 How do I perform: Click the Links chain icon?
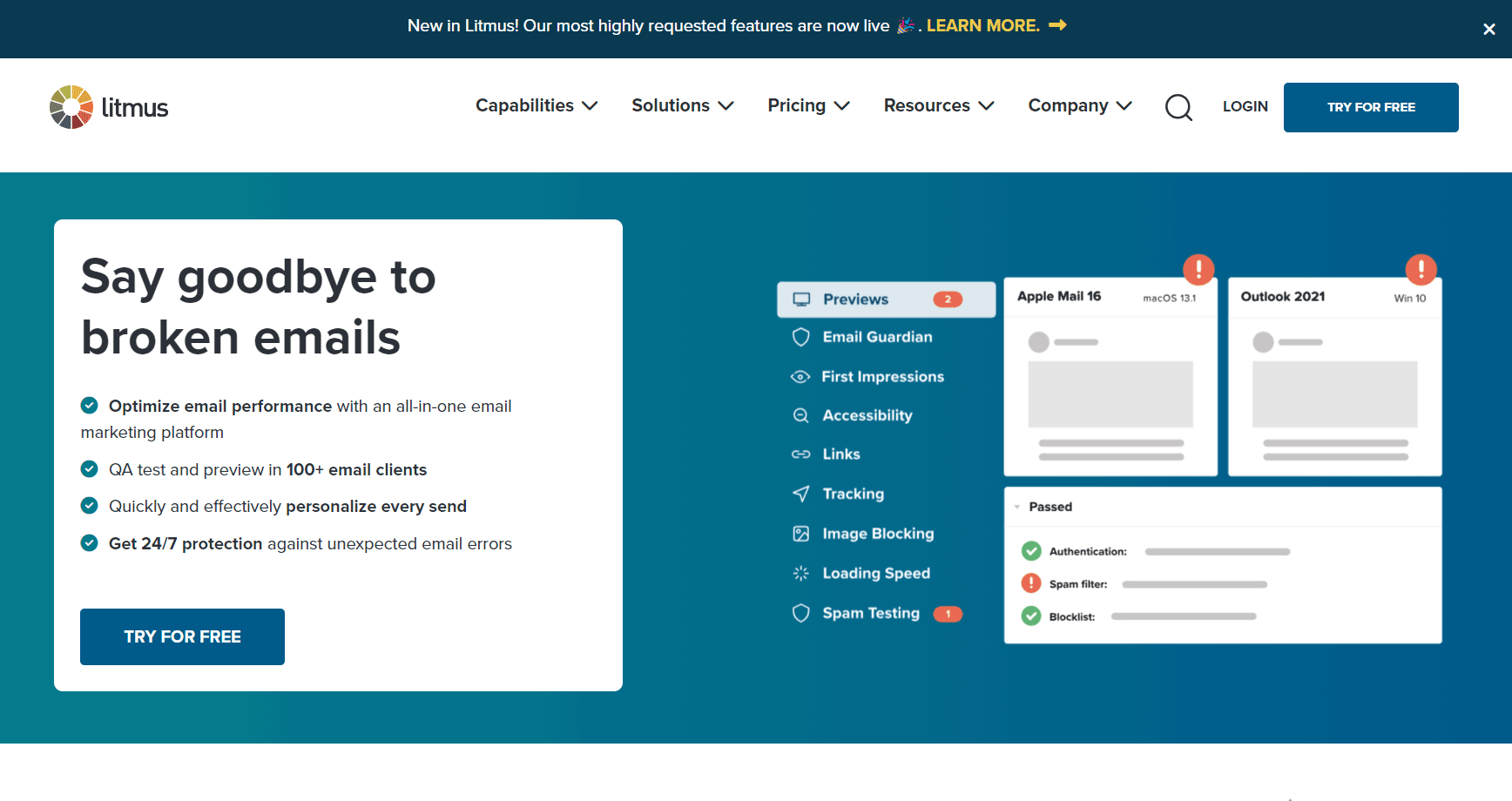(801, 454)
